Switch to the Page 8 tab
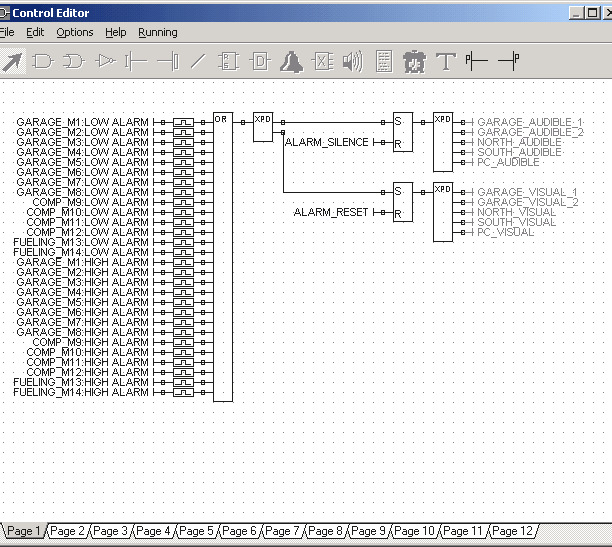Screen dimensions: 612x547 pyautogui.click(x=325, y=531)
